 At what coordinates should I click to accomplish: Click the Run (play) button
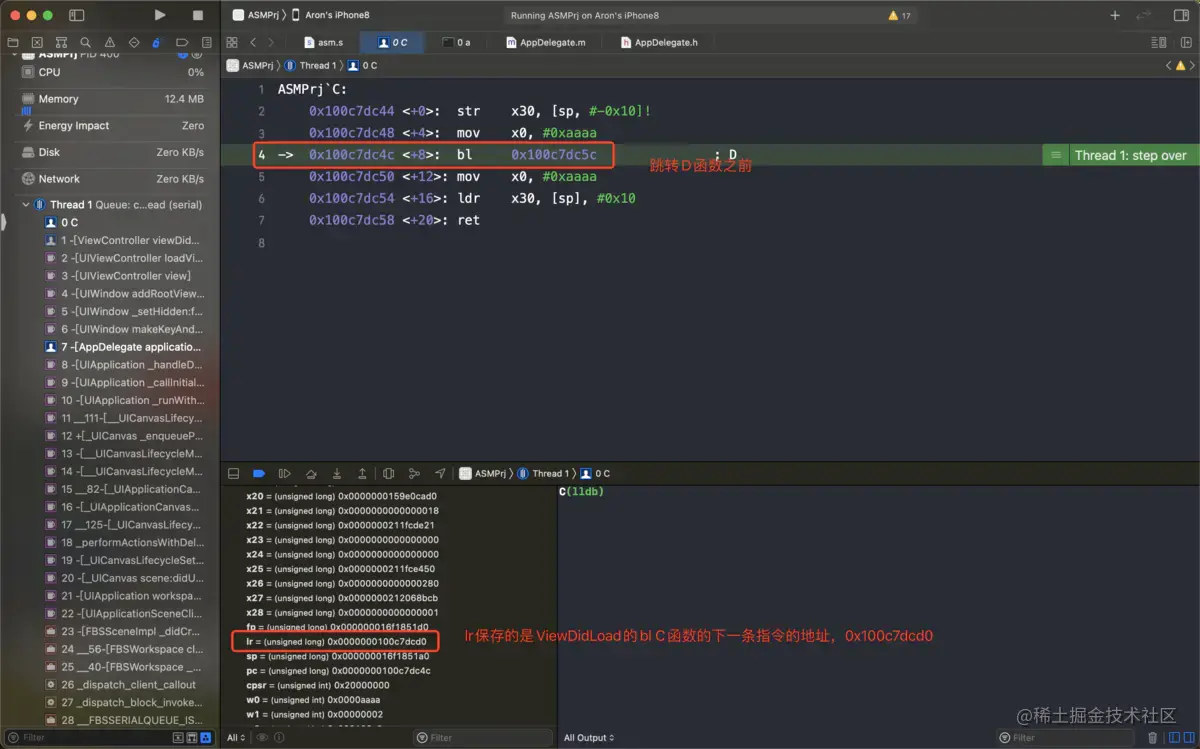(x=160, y=15)
